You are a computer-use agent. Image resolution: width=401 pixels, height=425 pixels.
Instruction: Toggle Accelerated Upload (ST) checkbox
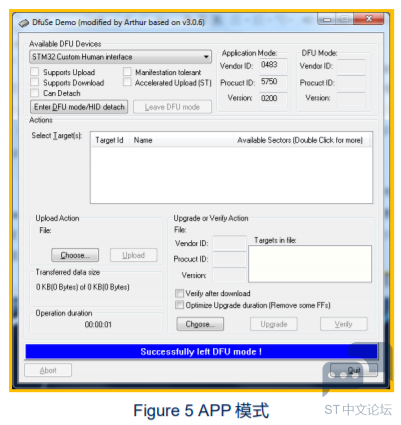pyautogui.click(x=127, y=82)
